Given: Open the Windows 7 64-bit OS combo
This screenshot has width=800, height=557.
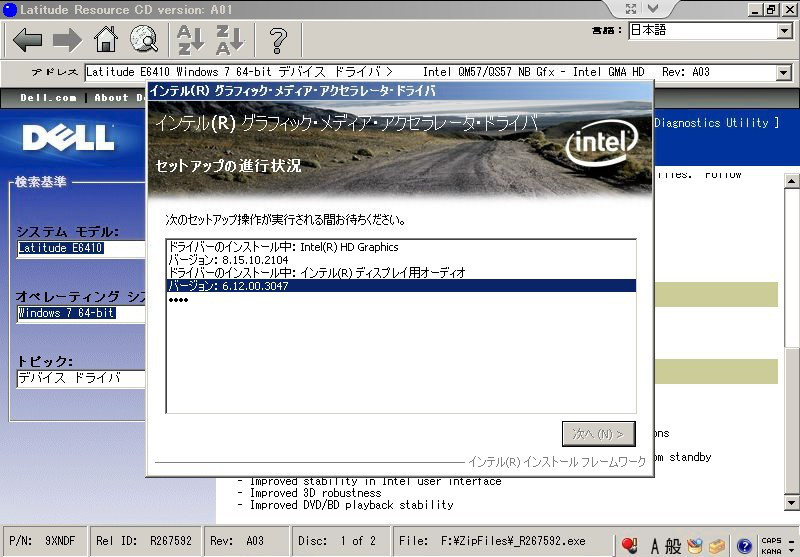Looking at the screenshot, I should coord(82,313).
